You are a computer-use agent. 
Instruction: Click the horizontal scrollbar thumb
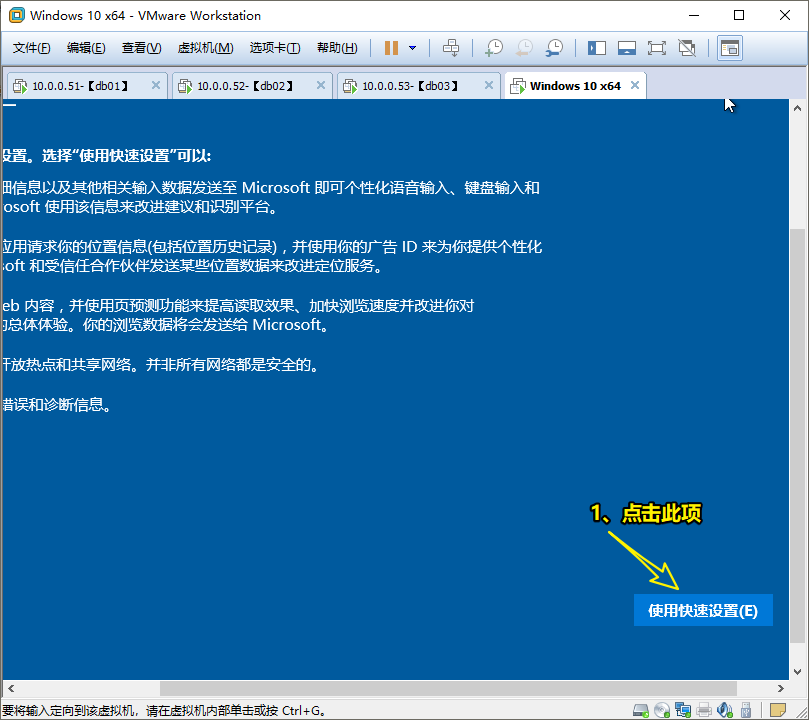point(448,689)
